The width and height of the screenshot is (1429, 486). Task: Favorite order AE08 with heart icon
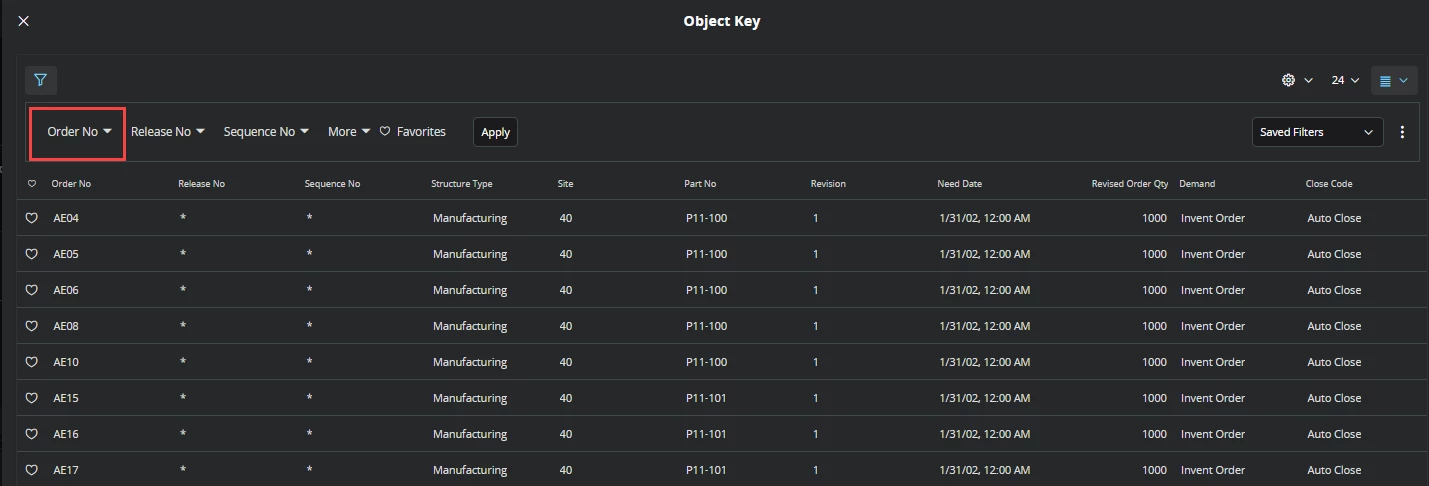(x=32, y=326)
